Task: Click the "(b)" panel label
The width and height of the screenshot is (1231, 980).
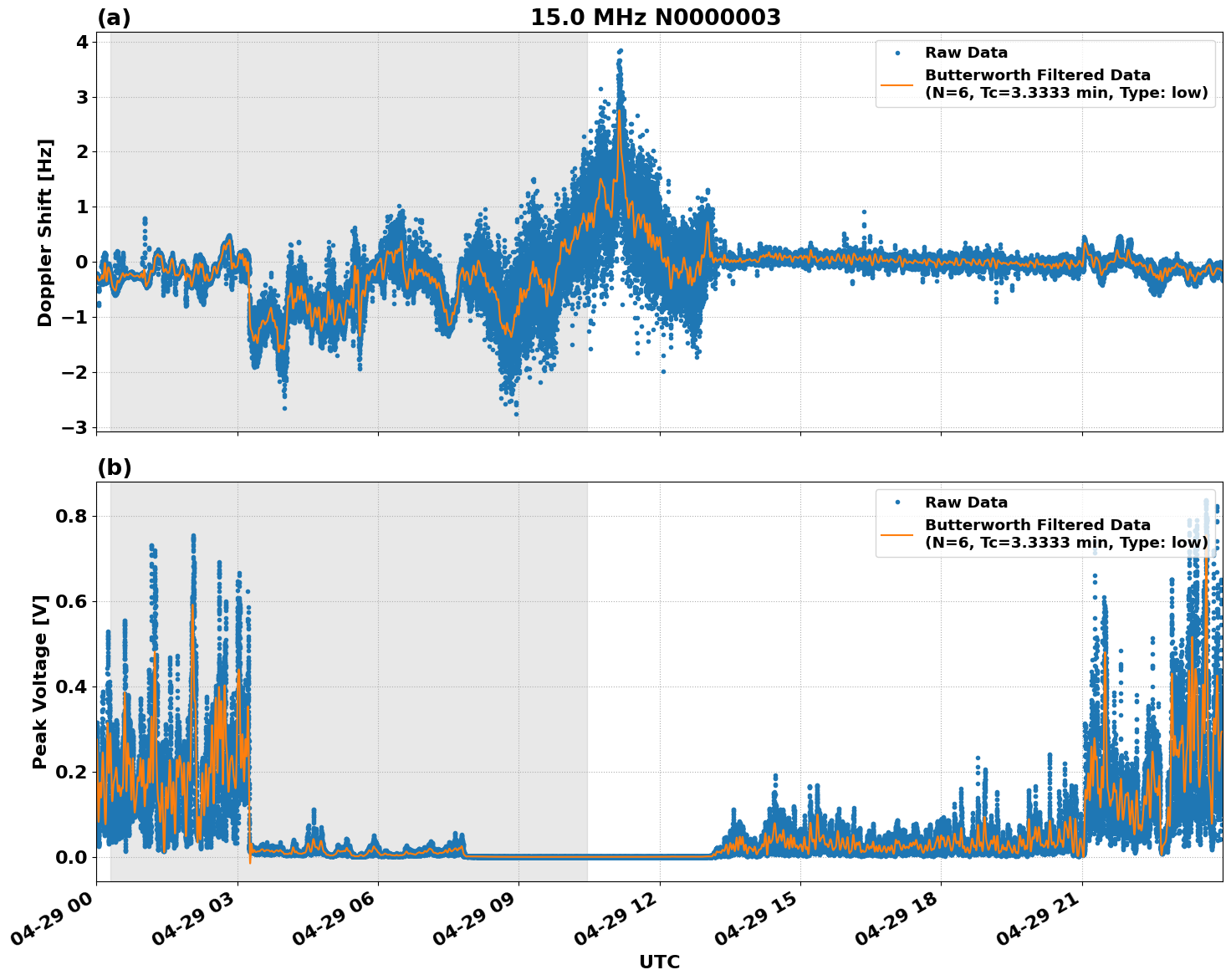Action: click(115, 467)
